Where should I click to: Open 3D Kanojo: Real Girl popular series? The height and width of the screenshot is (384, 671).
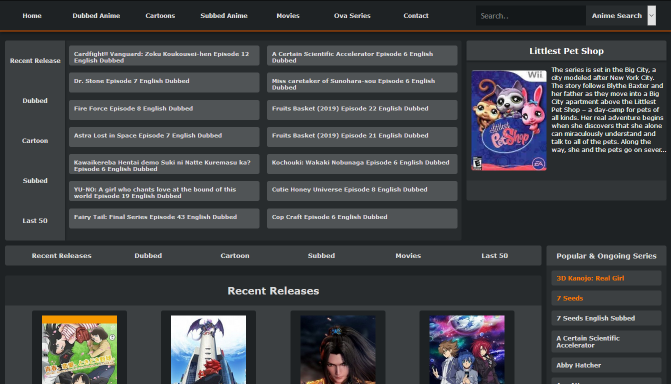606,278
